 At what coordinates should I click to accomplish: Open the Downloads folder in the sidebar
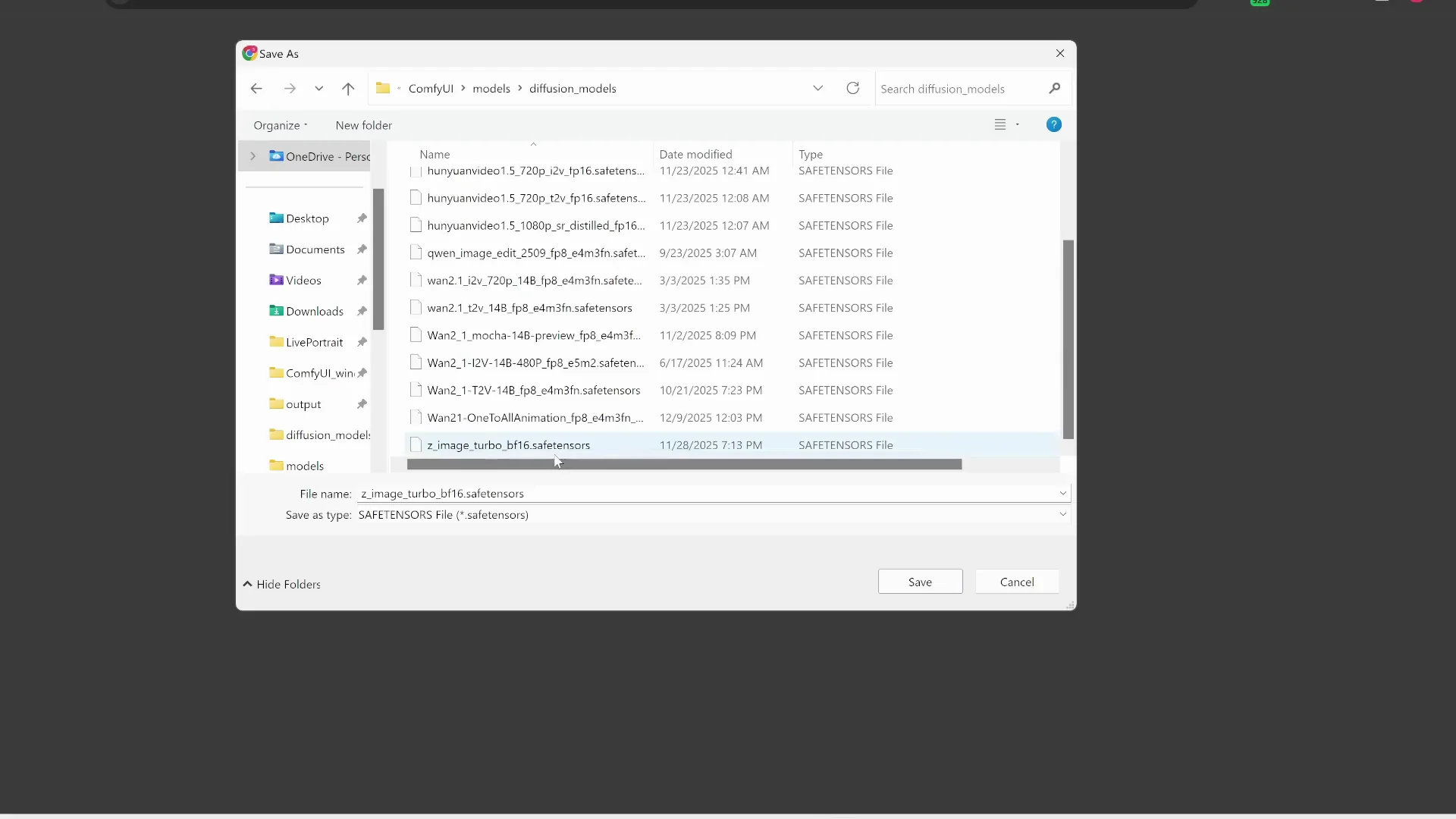[312, 311]
